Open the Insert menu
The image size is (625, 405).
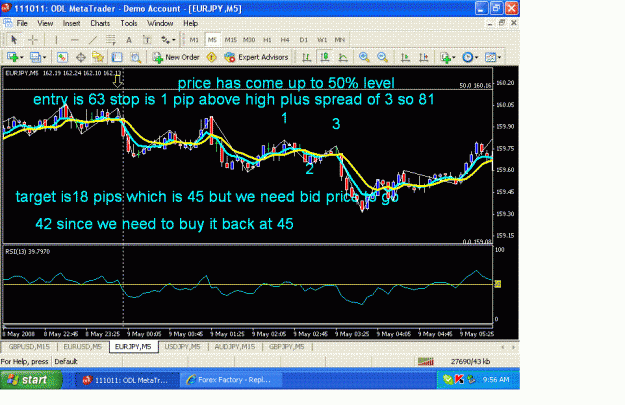point(71,23)
